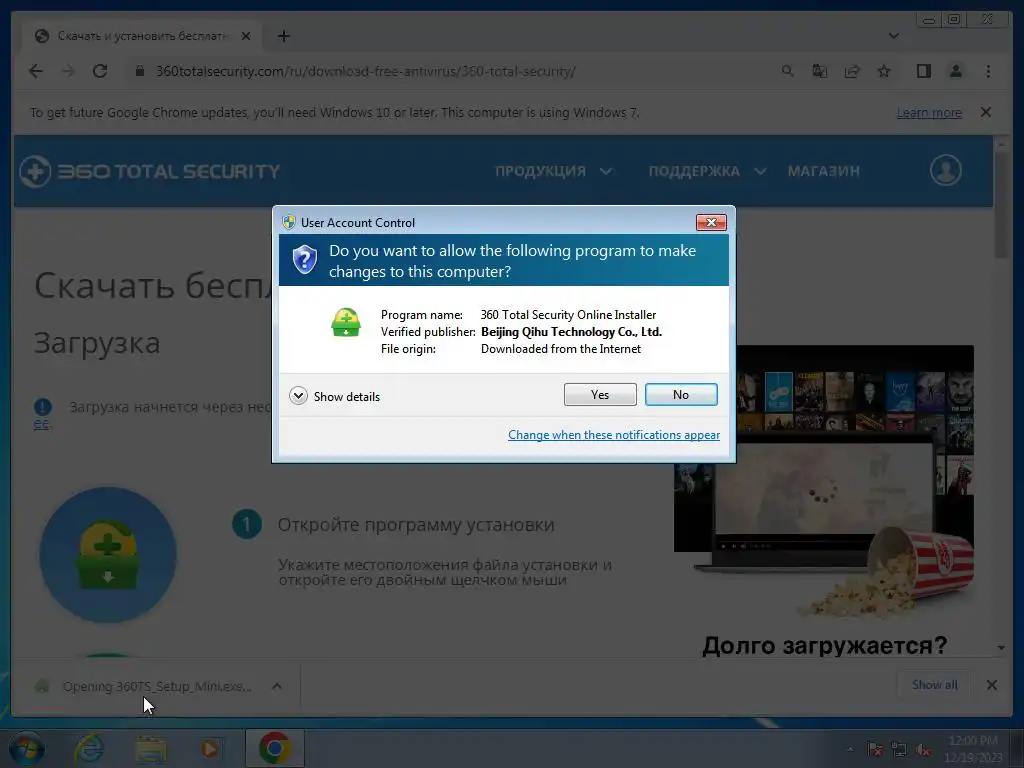Open the Windows Start menu
The height and width of the screenshot is (768, 1024).
pyautogui.click(x=27, y=749)
